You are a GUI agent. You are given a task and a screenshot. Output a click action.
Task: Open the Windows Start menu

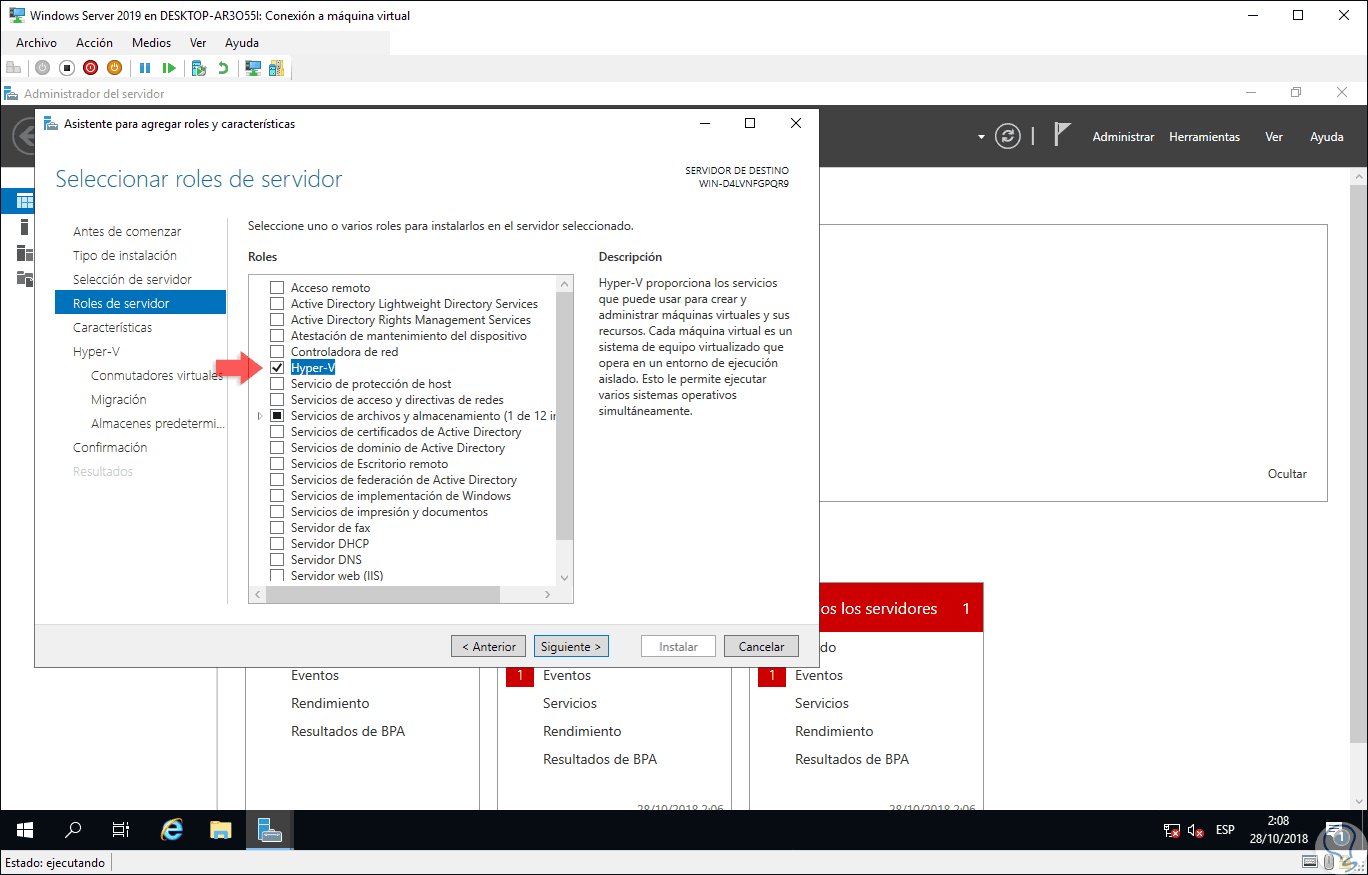pos(25,830)
